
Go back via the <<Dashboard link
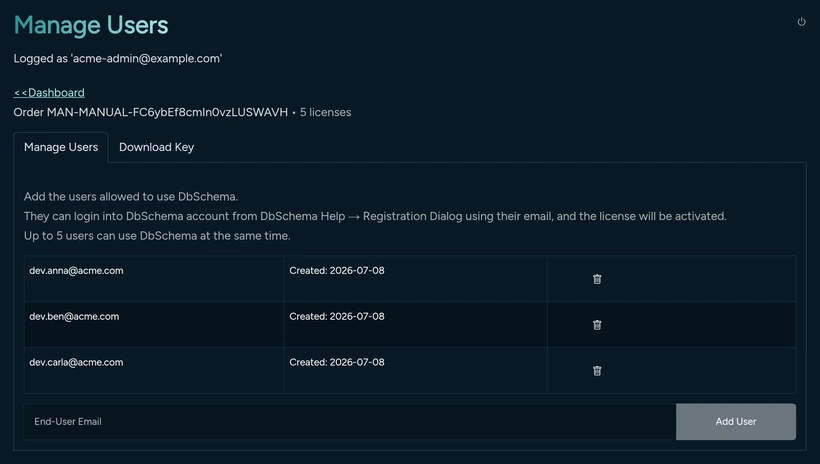49,93
